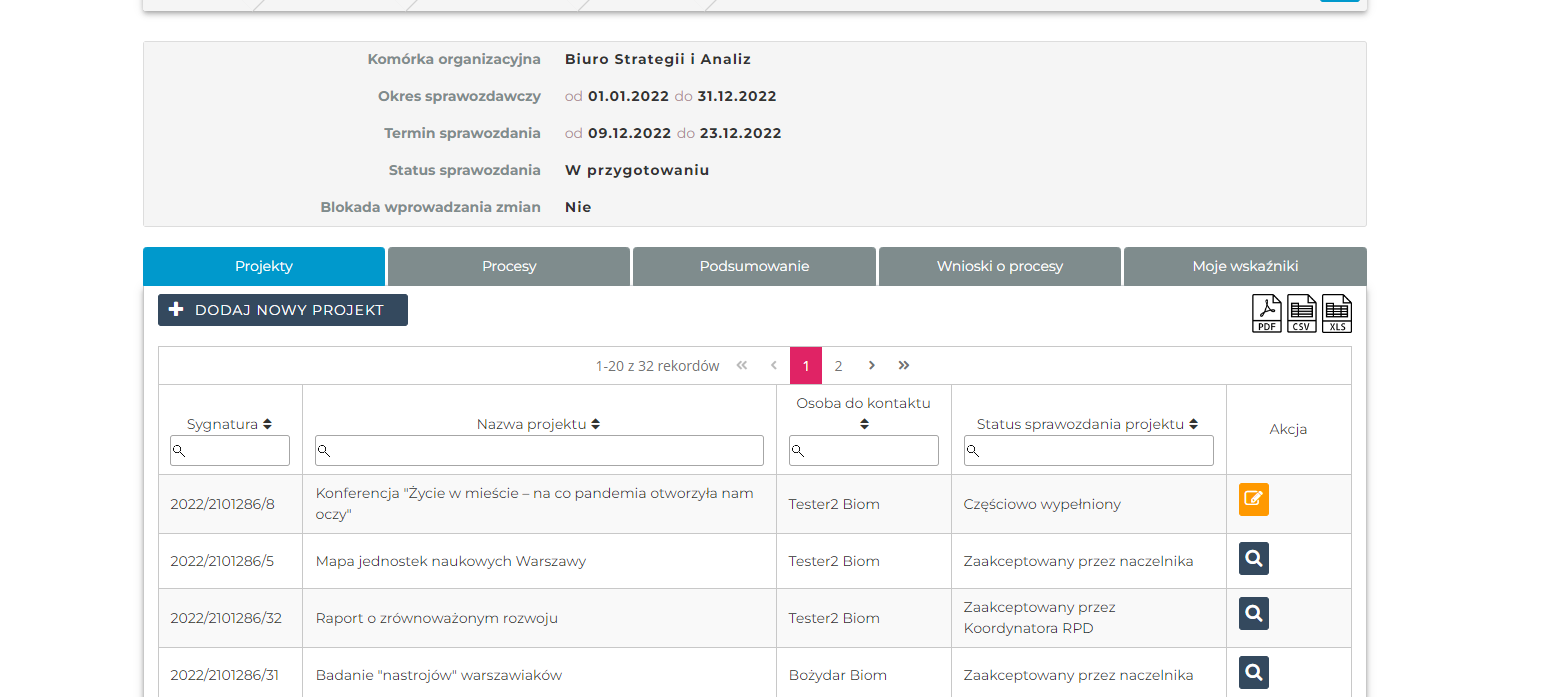The image size is (1564, 697).
Task: Export the project list as PDF
Action: coord(1267,314)
